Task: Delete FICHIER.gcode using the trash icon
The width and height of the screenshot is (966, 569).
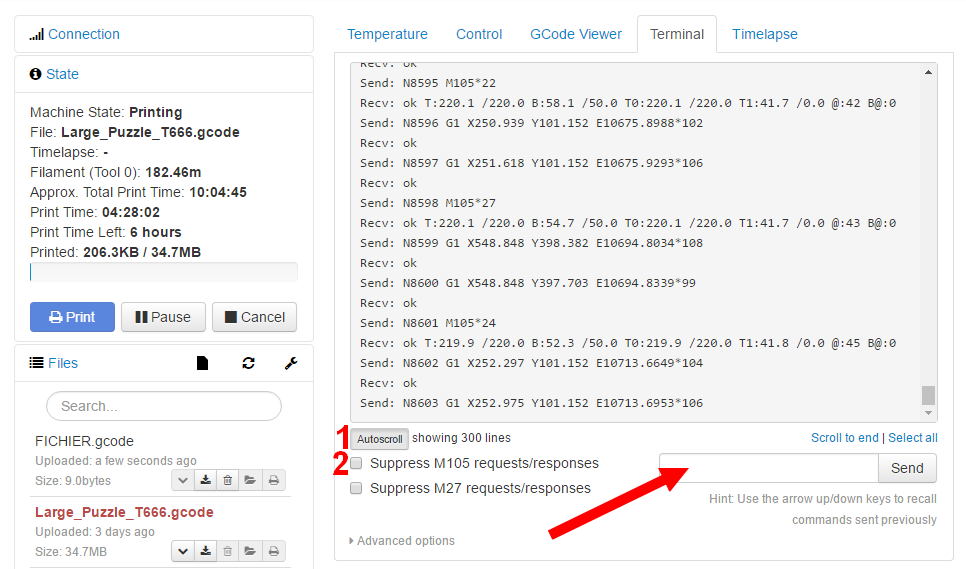Action: coord(228,480)
